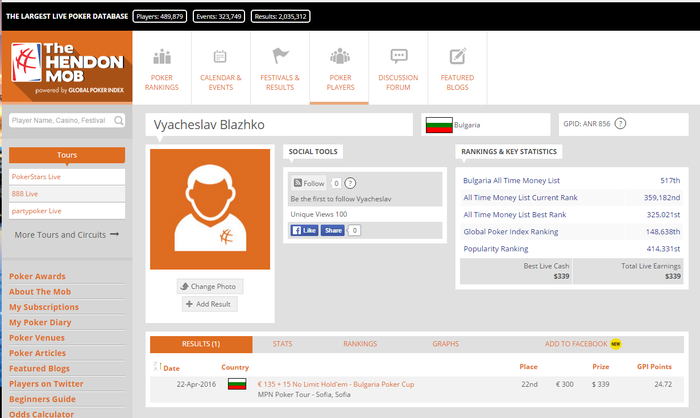Open All Time Money List Current Rank
The width and height of the screenshot is (700, 418).
coord(520,197)
